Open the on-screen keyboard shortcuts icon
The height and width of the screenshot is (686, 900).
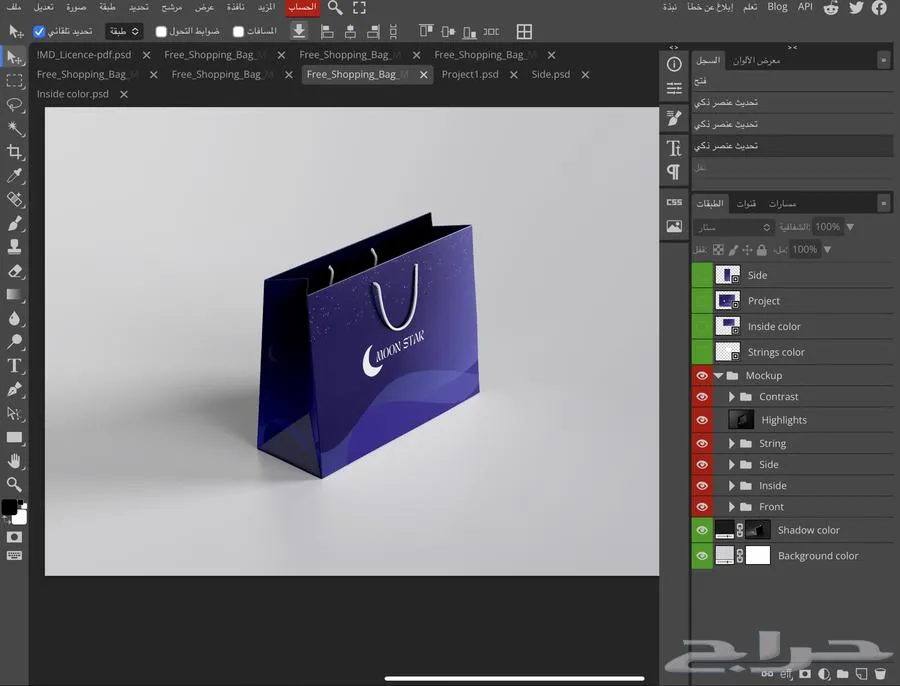[x=14, y=555]
